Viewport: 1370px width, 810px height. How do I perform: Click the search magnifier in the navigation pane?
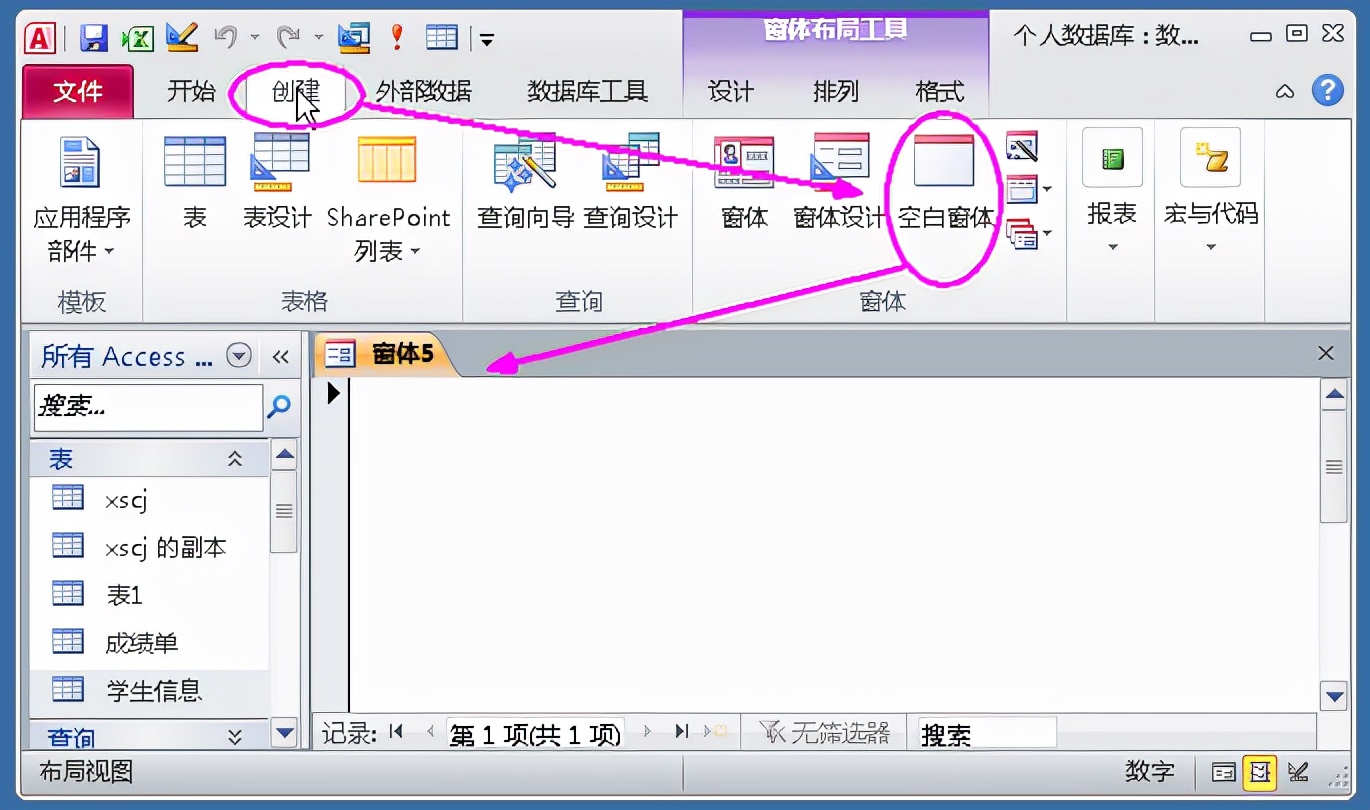click(281, 407)
